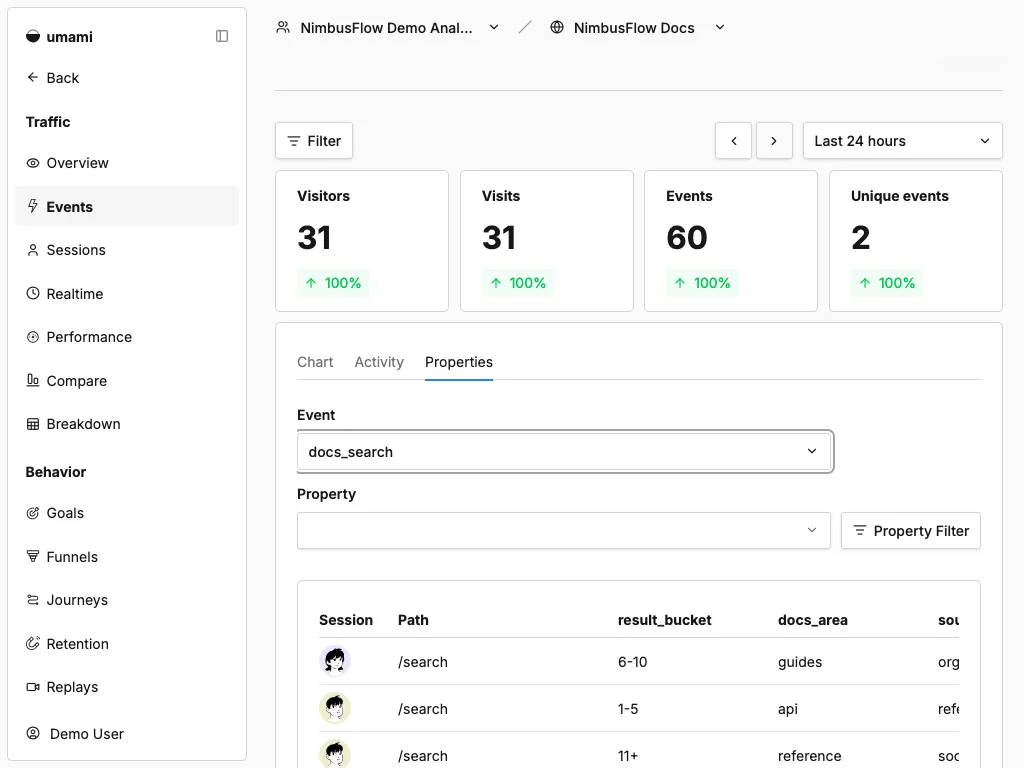Click the api docs_area cell
The width and height of the screenshot is (1024, 768).
click(788, 709)
